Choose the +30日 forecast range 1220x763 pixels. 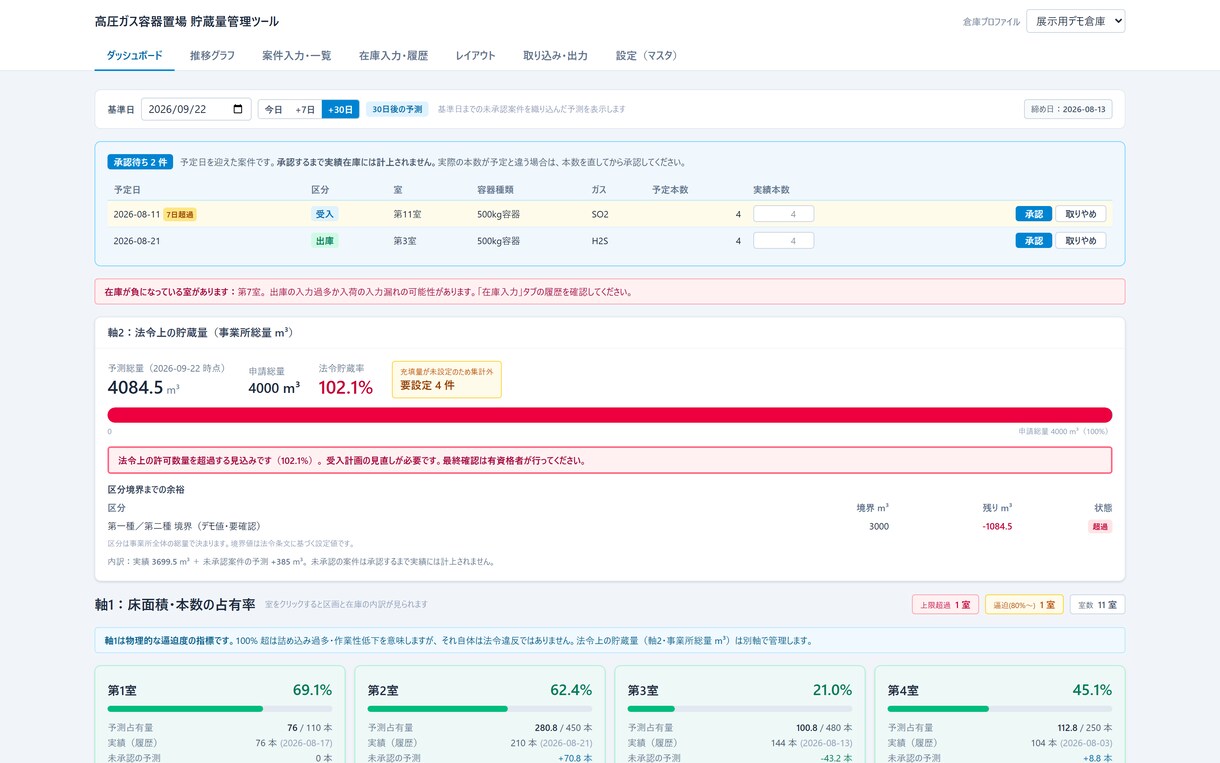point(340,109)
